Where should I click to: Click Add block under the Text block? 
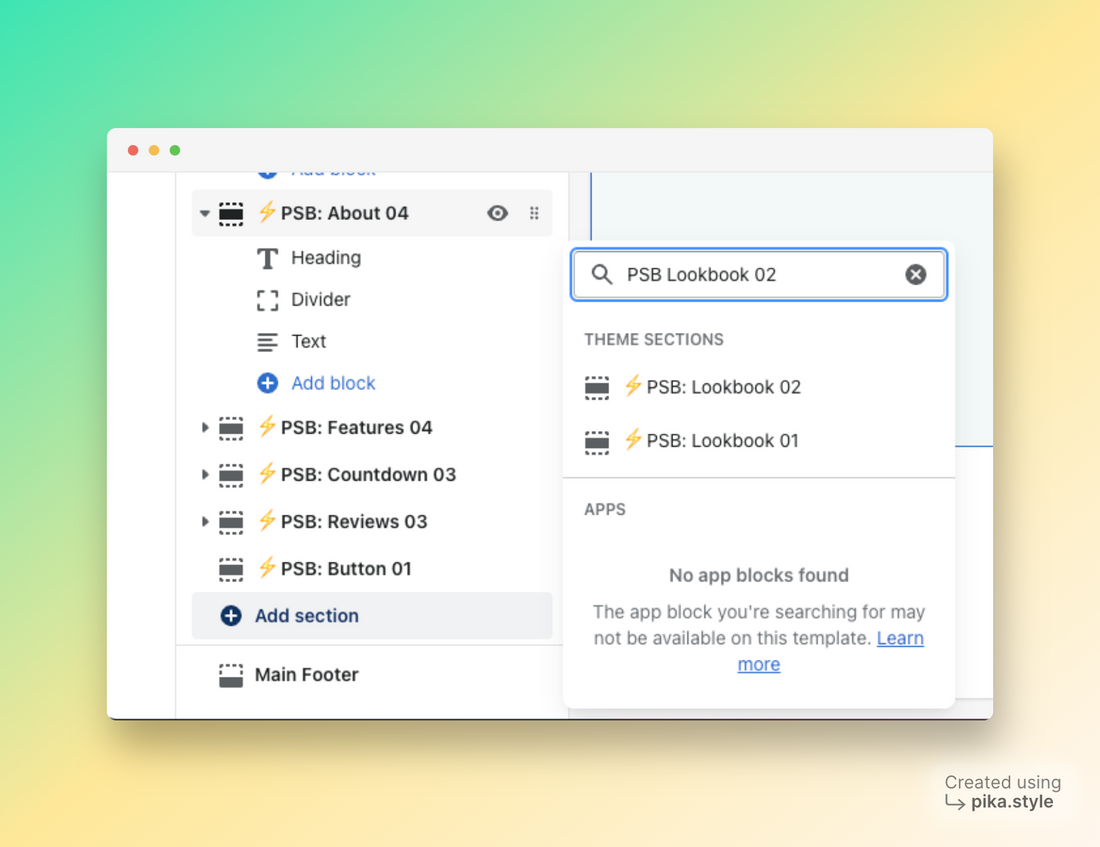[x=333, y=383]
